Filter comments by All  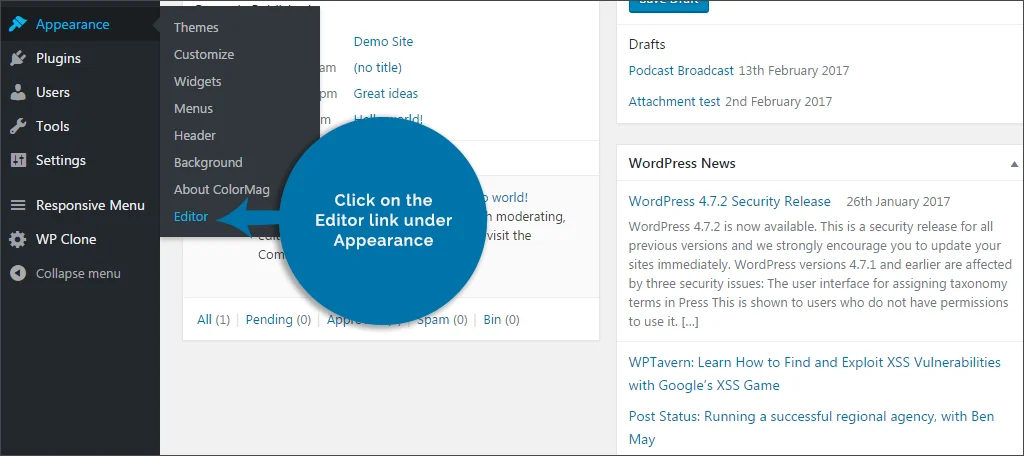pyautogui.click(x=204, y=319)
